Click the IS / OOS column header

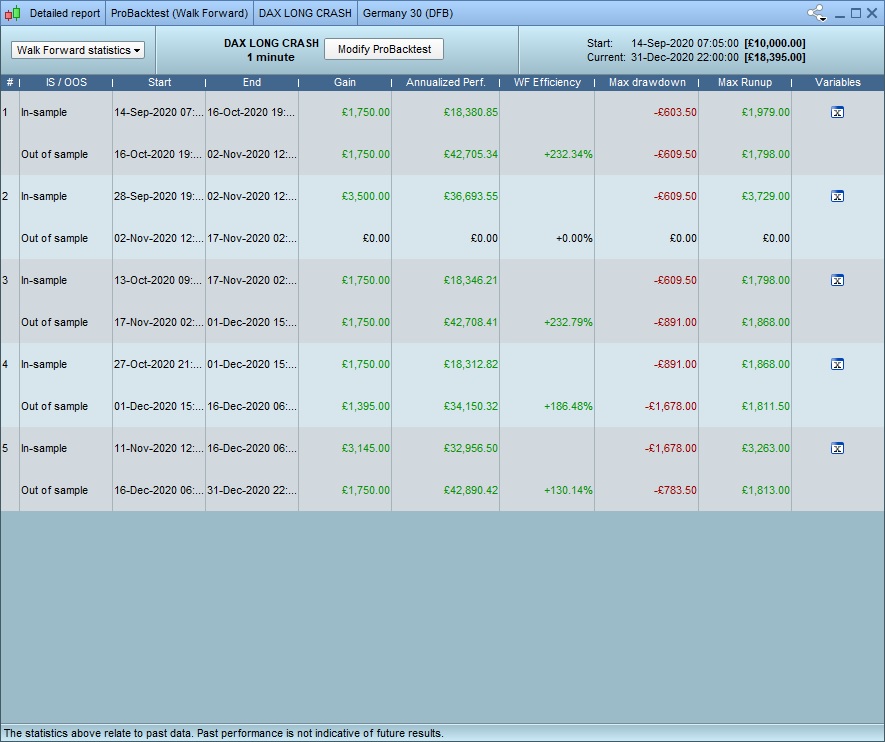(66, 82)
